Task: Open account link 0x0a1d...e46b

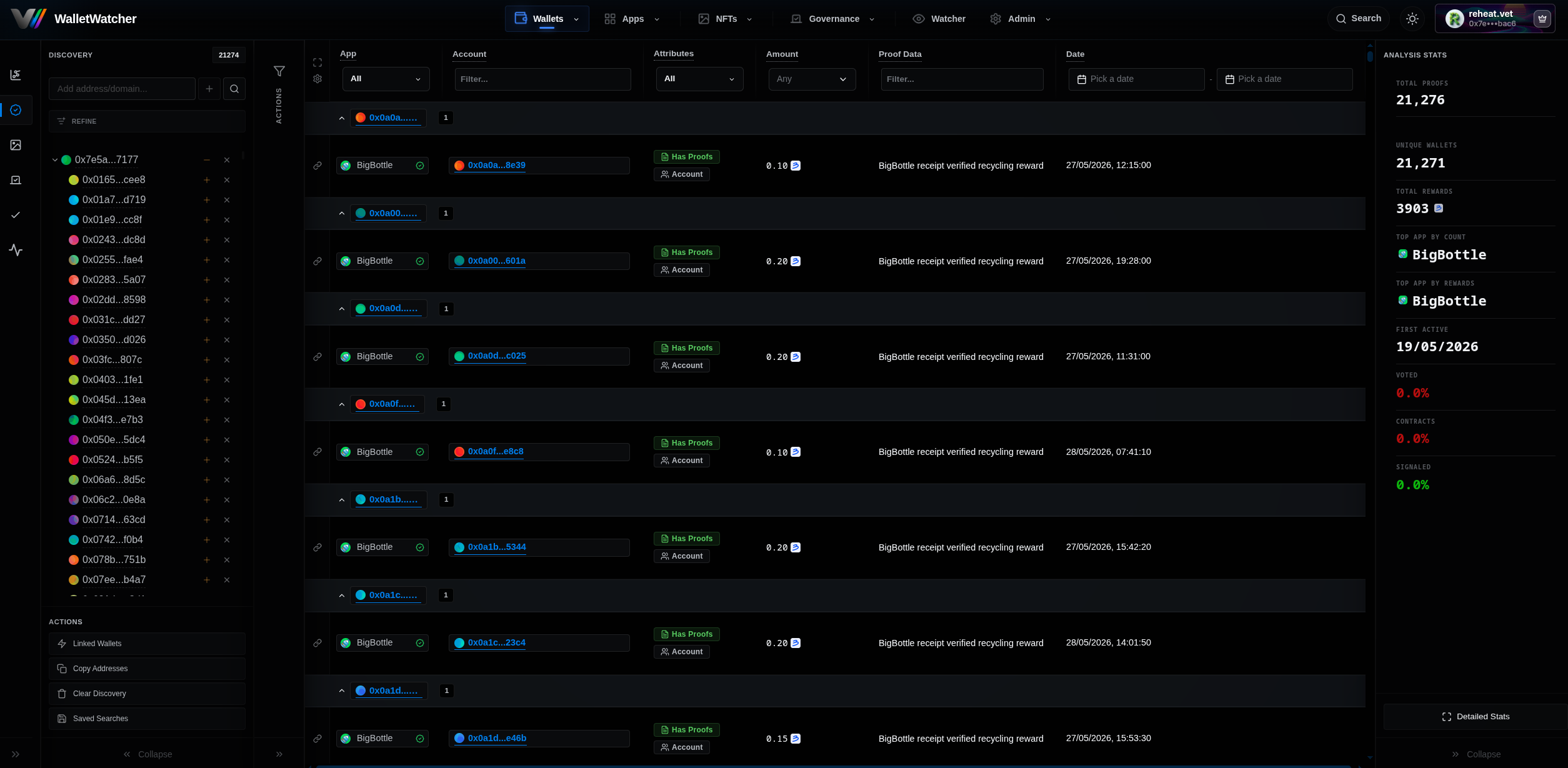Action: click(497, 738)
